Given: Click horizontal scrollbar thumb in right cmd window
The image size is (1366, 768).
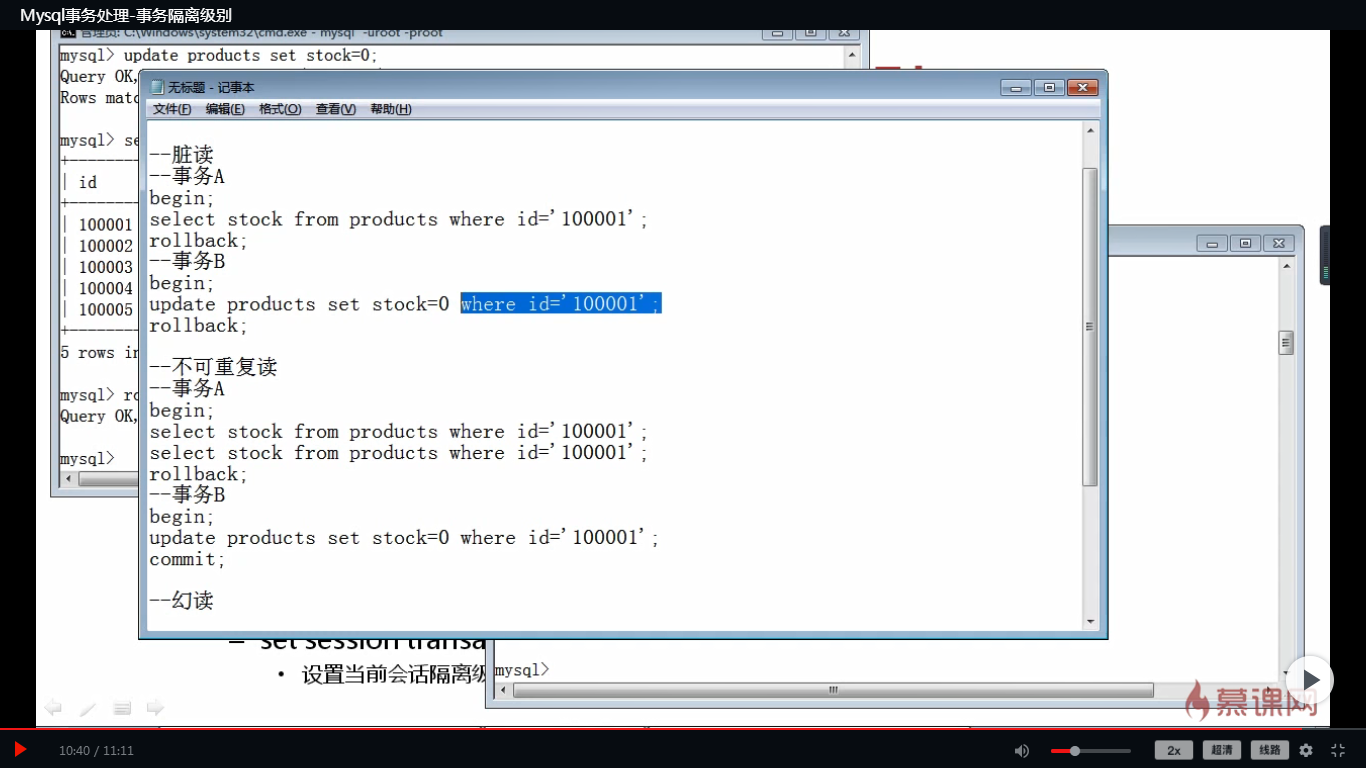Looking at the screenshot, I should [x=833, y=690].
